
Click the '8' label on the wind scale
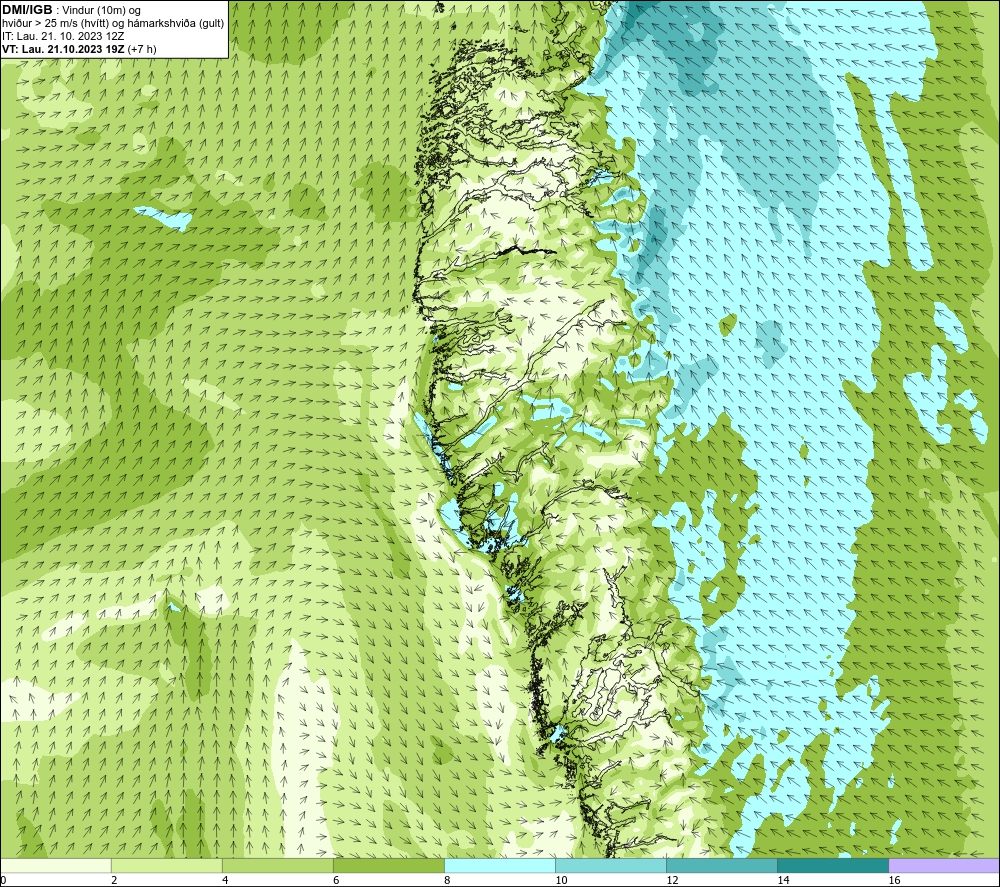coord(447,881)
